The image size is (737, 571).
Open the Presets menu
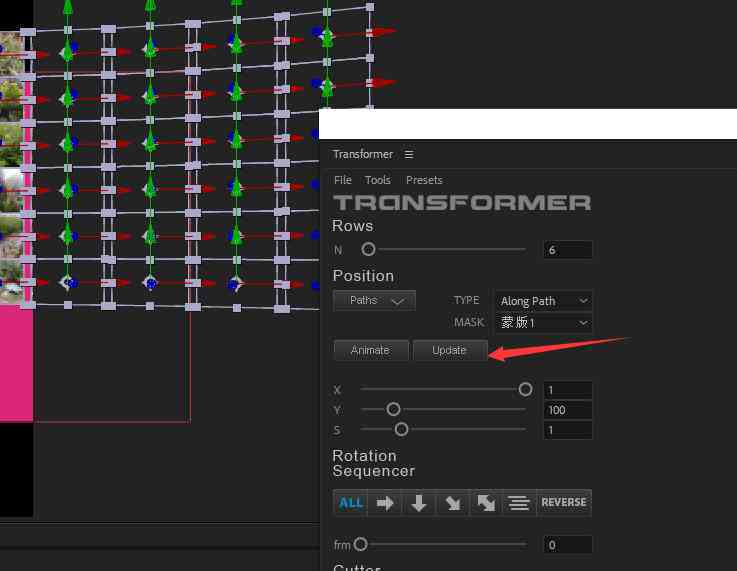(424, 180)
